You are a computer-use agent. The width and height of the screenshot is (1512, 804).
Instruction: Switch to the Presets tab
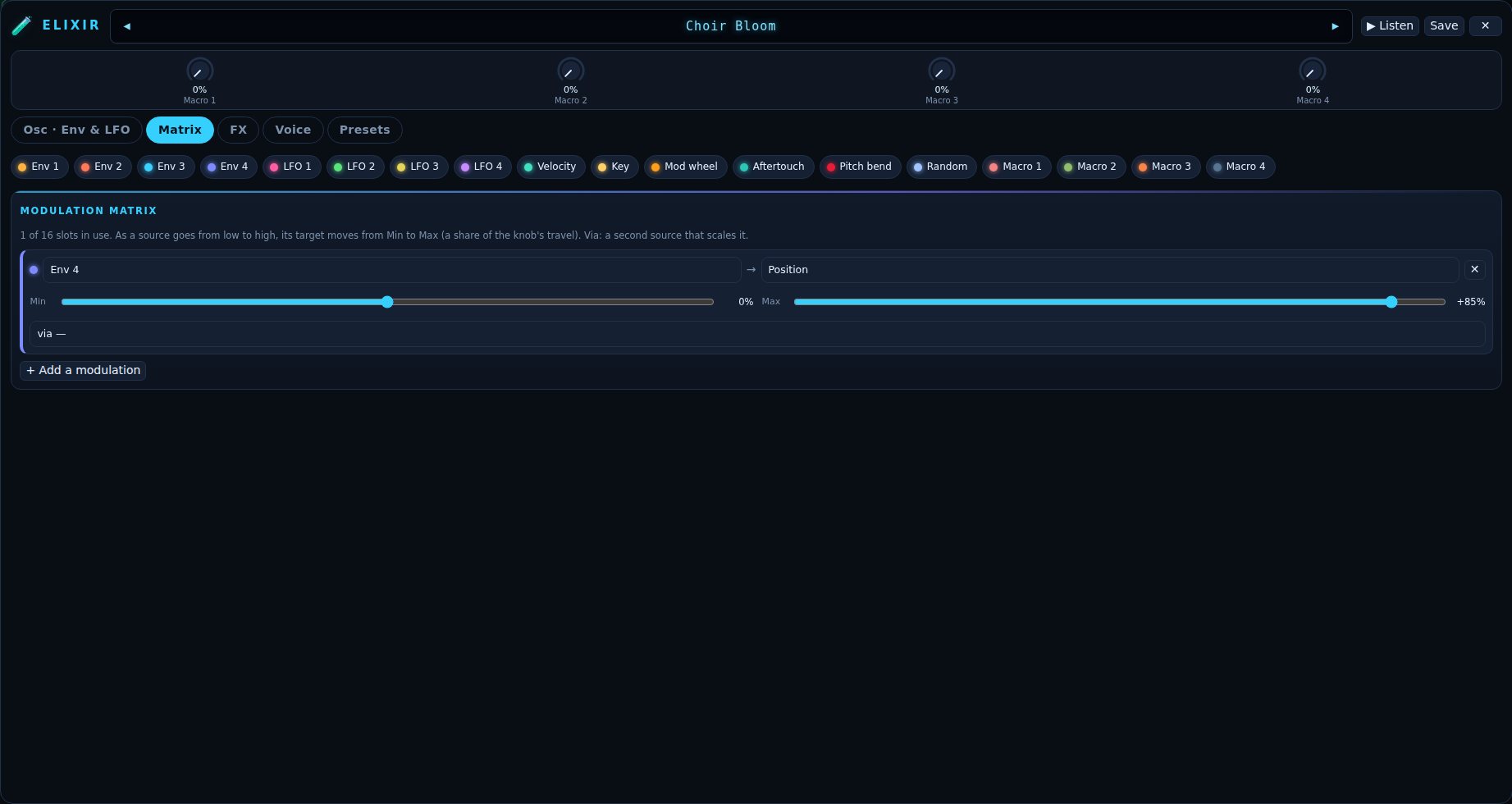(x=364, y=130)
